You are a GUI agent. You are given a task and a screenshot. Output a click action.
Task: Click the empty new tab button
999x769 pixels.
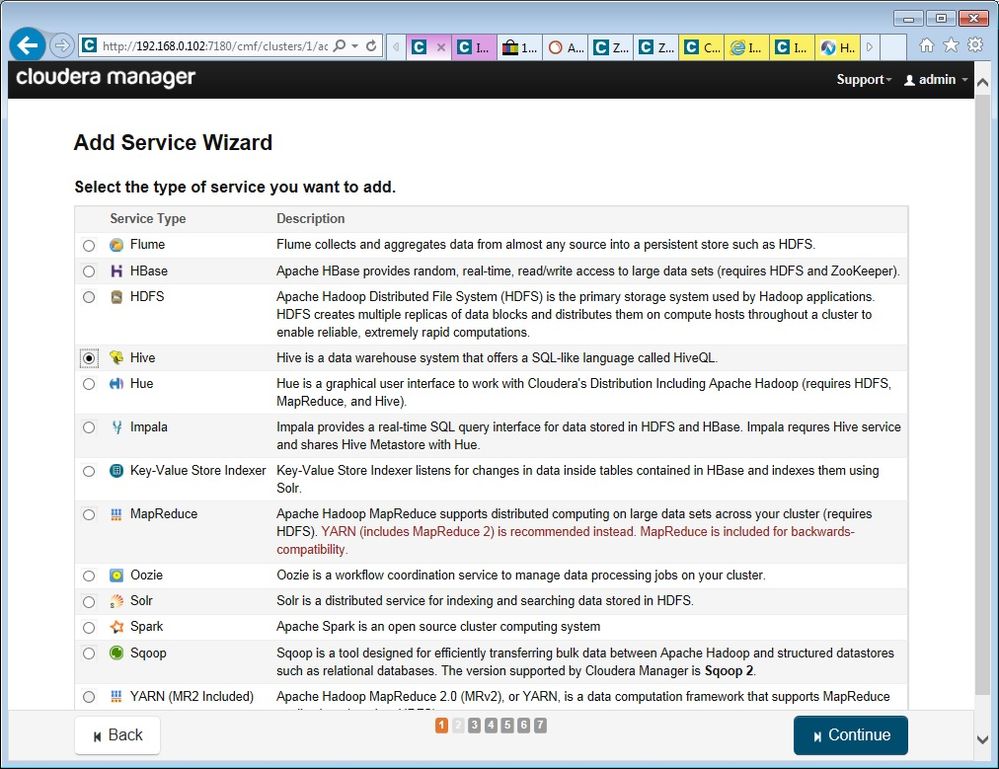pyautogui.click(x=893, y=47)
